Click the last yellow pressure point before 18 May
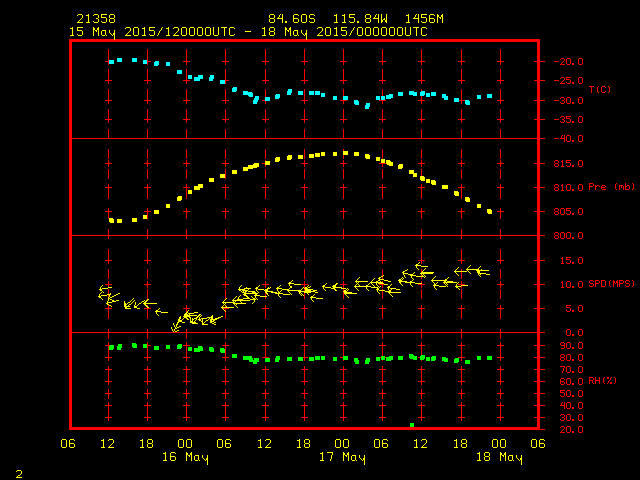 (x=489, y=211)
